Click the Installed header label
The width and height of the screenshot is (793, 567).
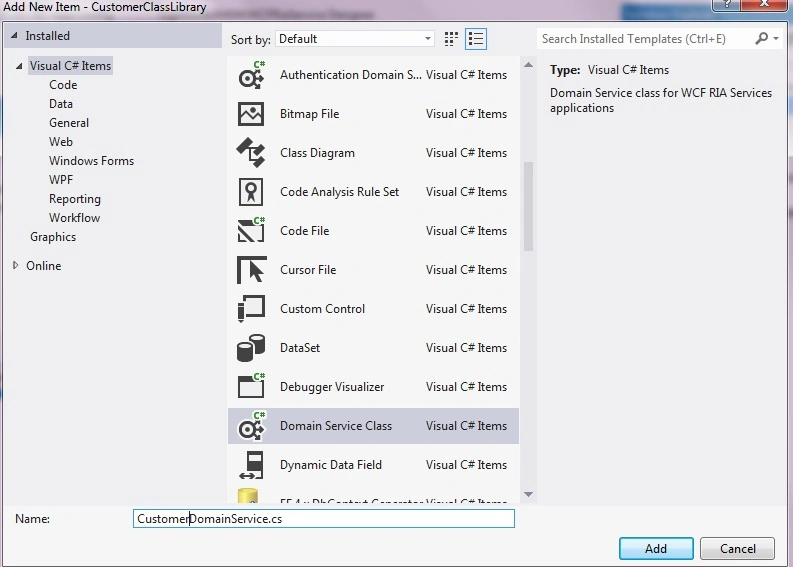[48, 36]
